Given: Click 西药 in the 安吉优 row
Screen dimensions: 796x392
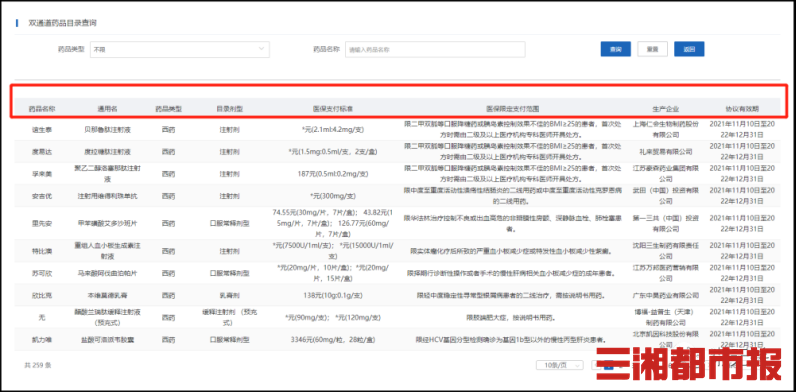Looking at the screenshot, I should point(169,196).
